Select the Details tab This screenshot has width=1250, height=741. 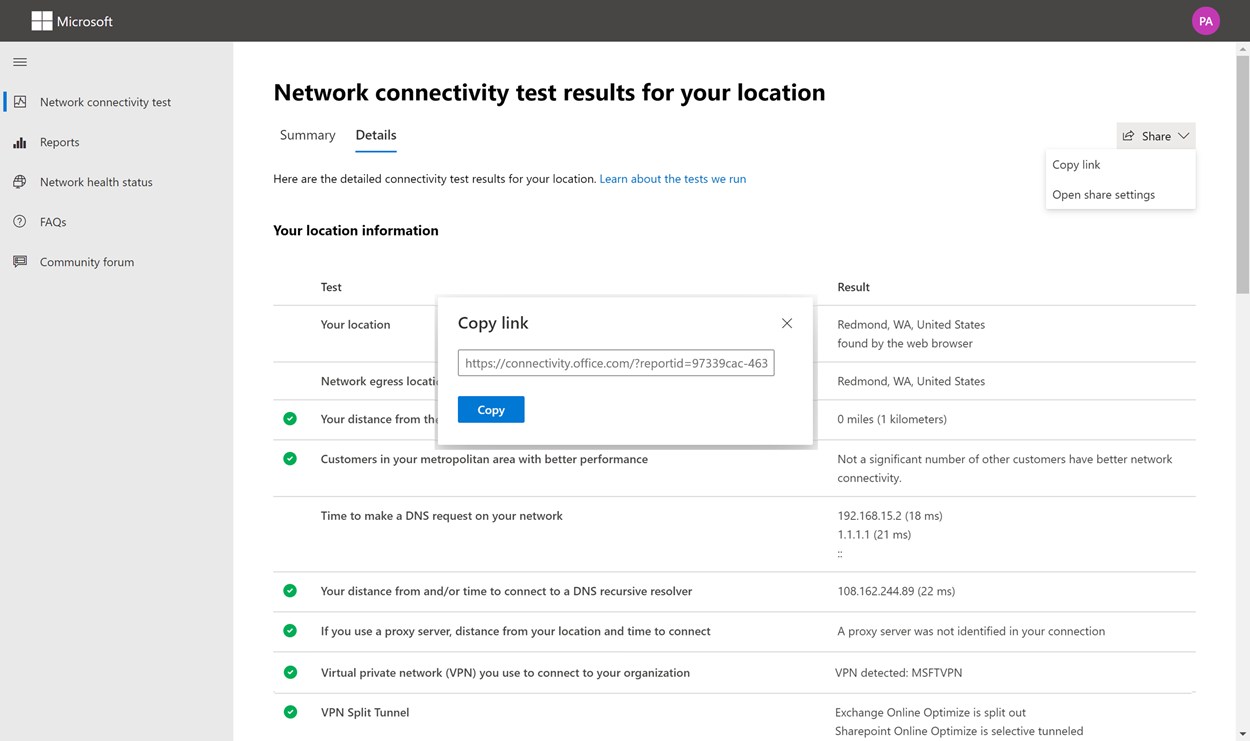pyautogui.click(x=376, y=135)
